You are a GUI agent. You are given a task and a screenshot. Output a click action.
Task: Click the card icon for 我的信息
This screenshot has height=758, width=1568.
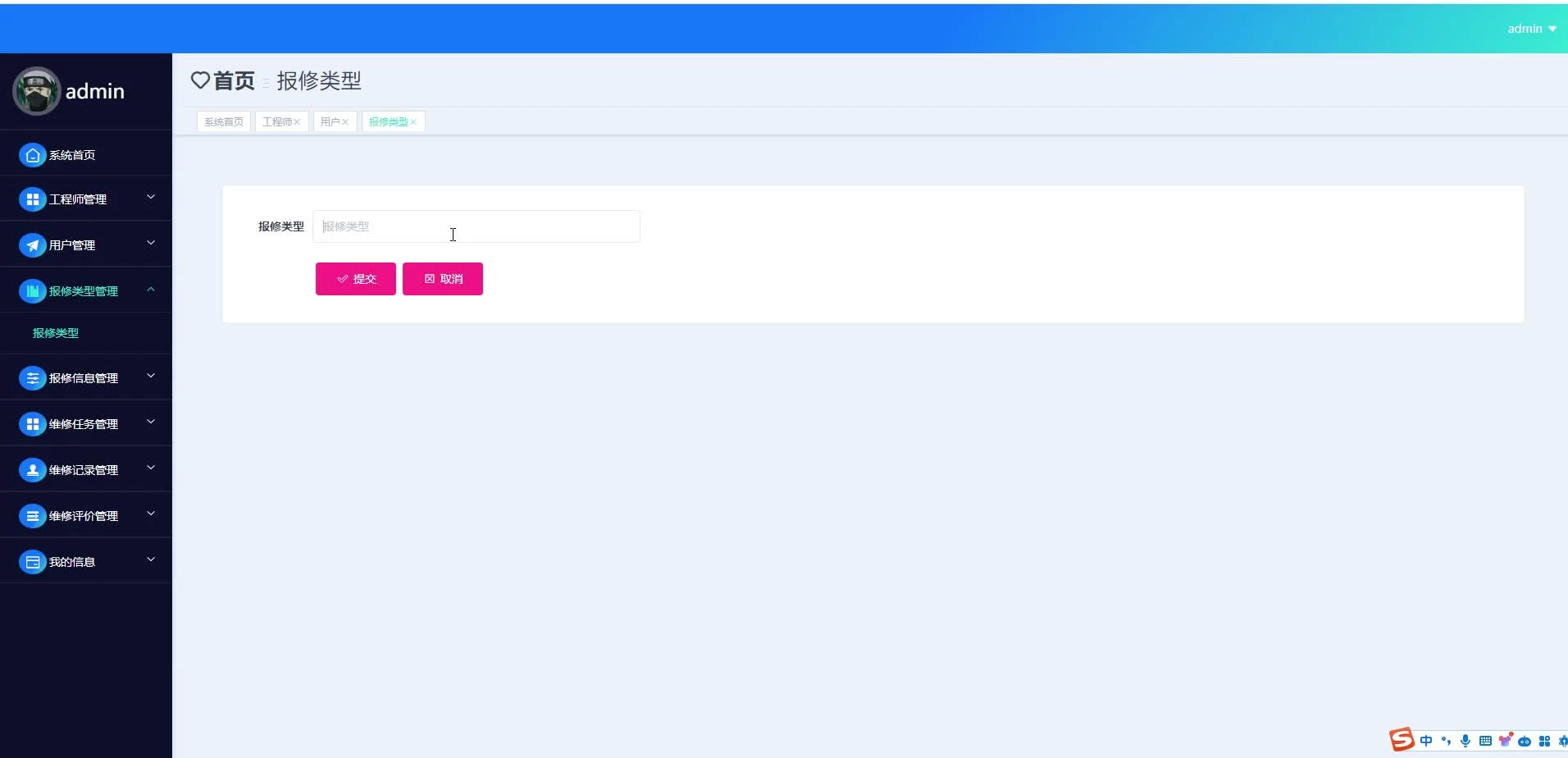[32, 562]
